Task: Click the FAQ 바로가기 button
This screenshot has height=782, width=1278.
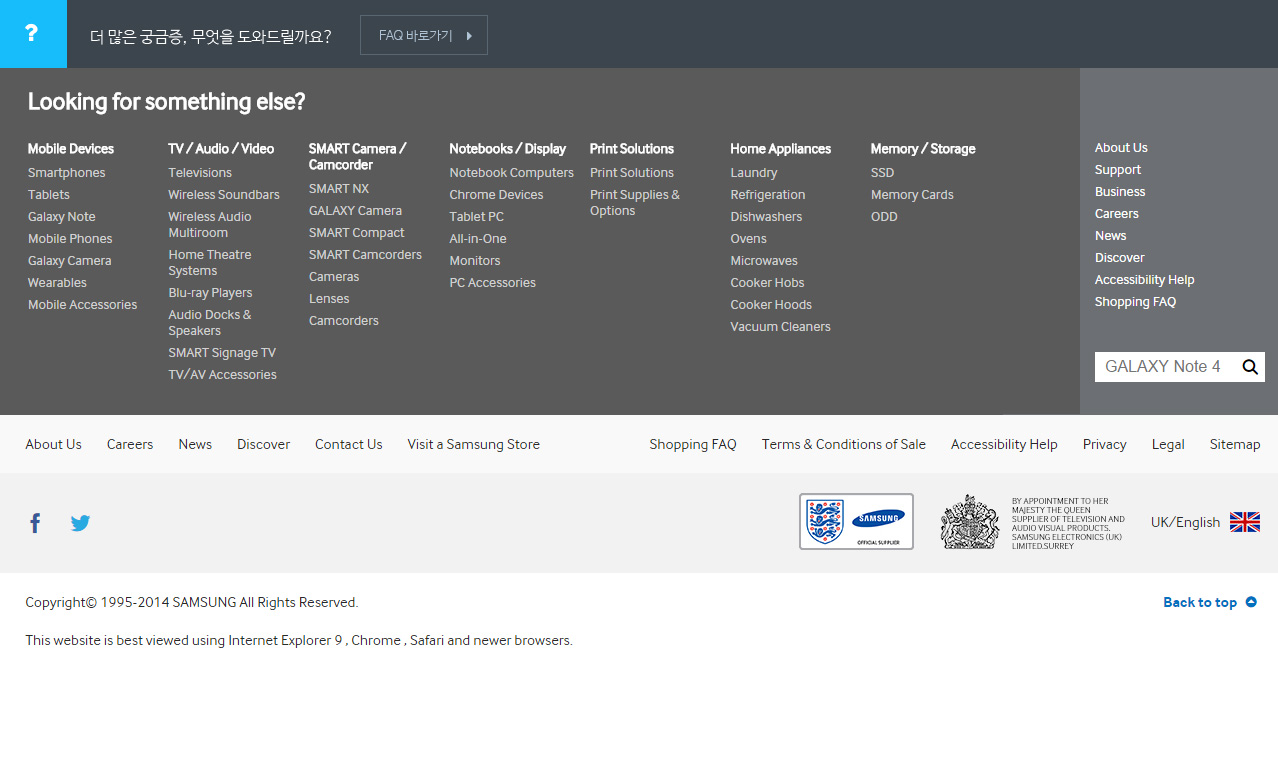Action: [x=424, y=35]
